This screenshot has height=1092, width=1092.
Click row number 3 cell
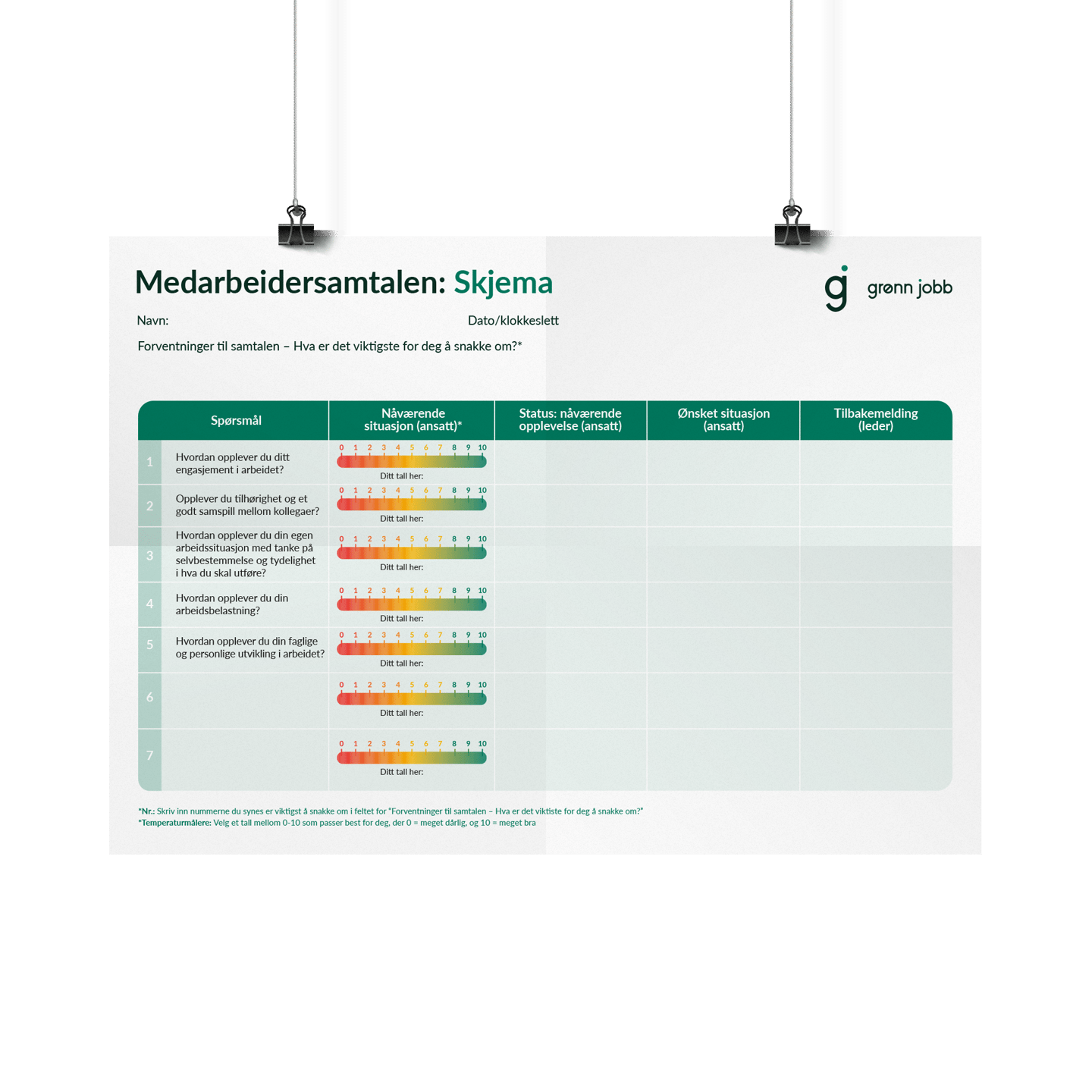[x=149, y=555]
